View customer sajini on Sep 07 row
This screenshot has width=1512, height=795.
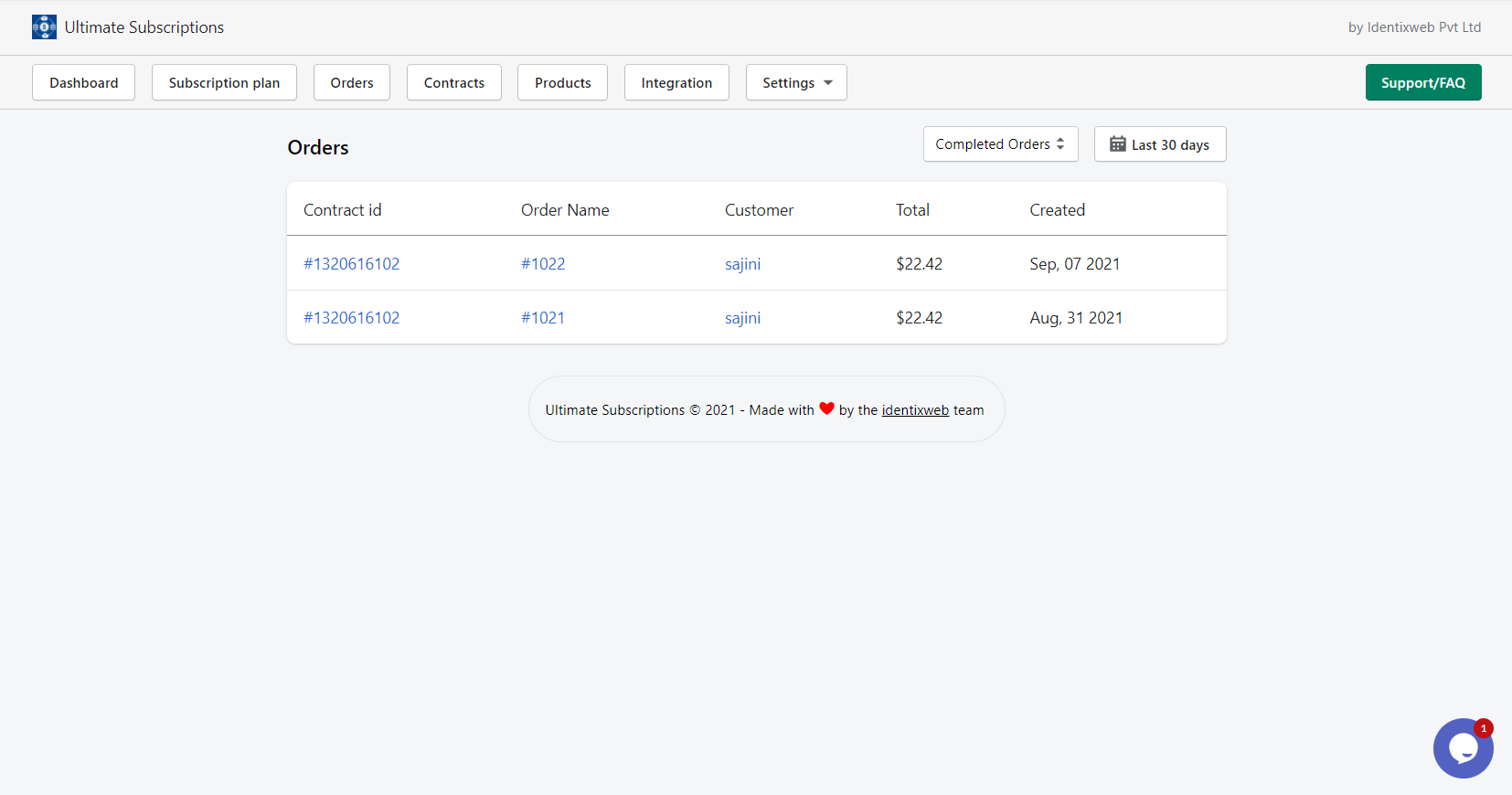tap(742, 264)
